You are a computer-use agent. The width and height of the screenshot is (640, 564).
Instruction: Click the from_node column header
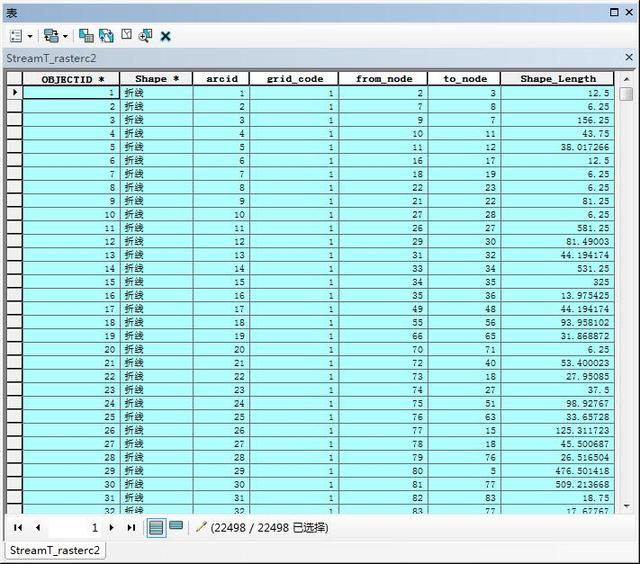click(x=383, y=79)
